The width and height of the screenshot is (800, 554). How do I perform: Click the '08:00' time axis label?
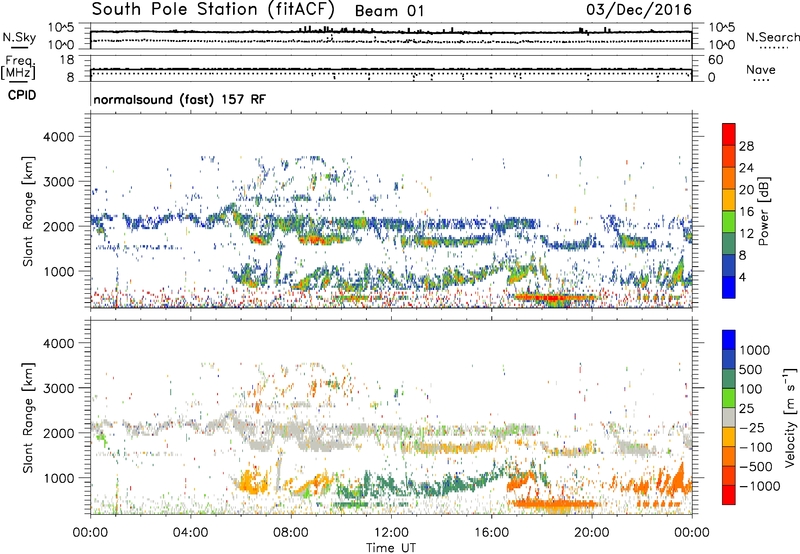[291, 533]
